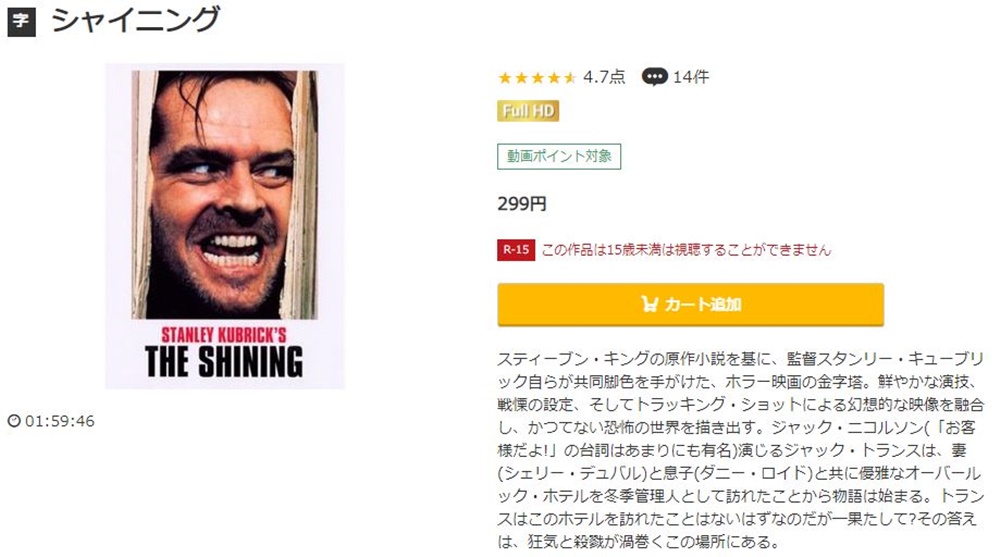Click the clock icon beside the runtime
This screenshot has height=557, width=1000.
coord(14,421)
